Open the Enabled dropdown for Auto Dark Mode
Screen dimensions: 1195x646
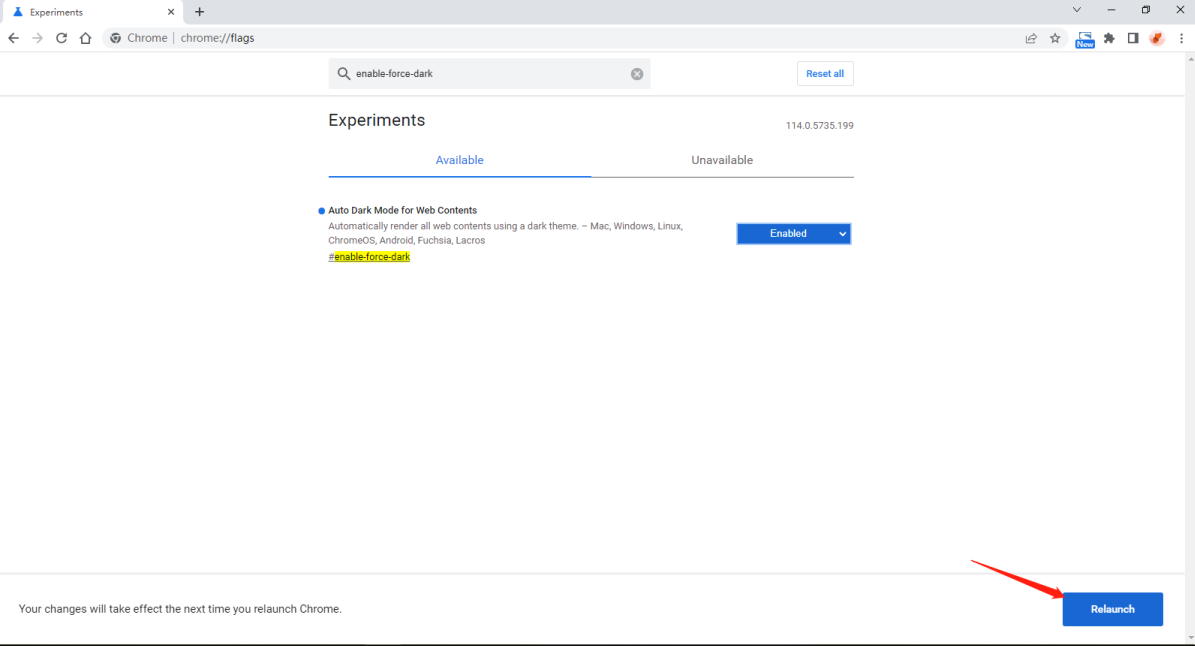click(793, 234)
